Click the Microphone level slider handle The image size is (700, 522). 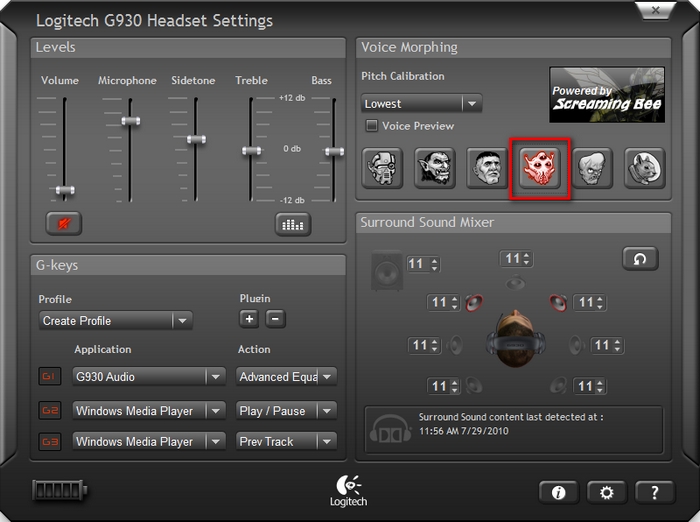(x=128, y=120)
